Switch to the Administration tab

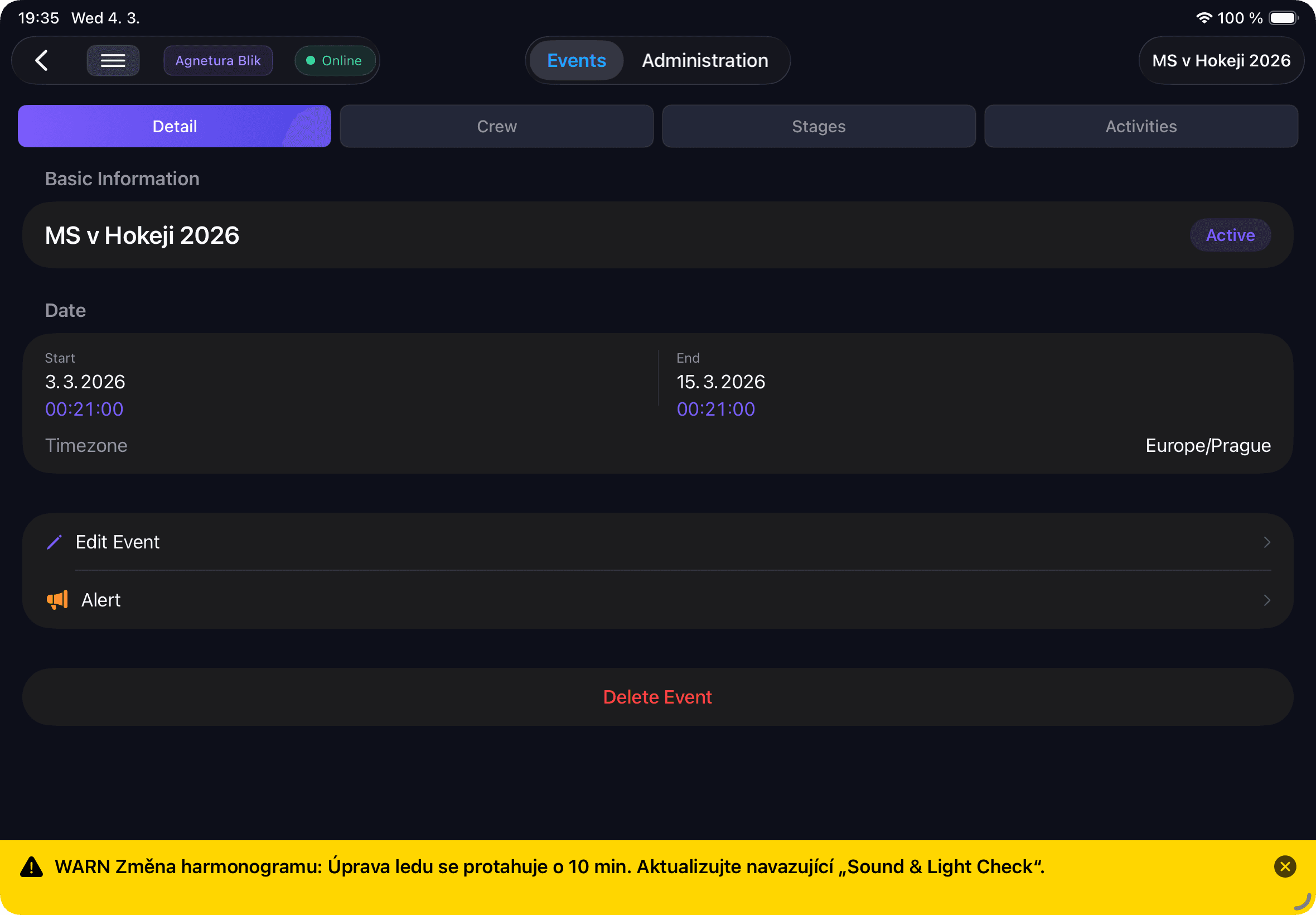[x=705, y=60]
